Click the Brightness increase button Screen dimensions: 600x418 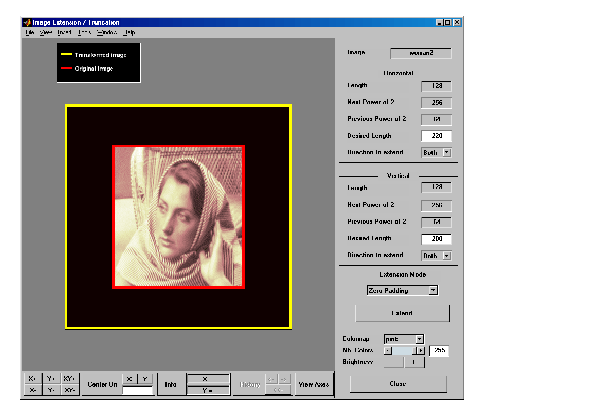(x=414, y=362)
